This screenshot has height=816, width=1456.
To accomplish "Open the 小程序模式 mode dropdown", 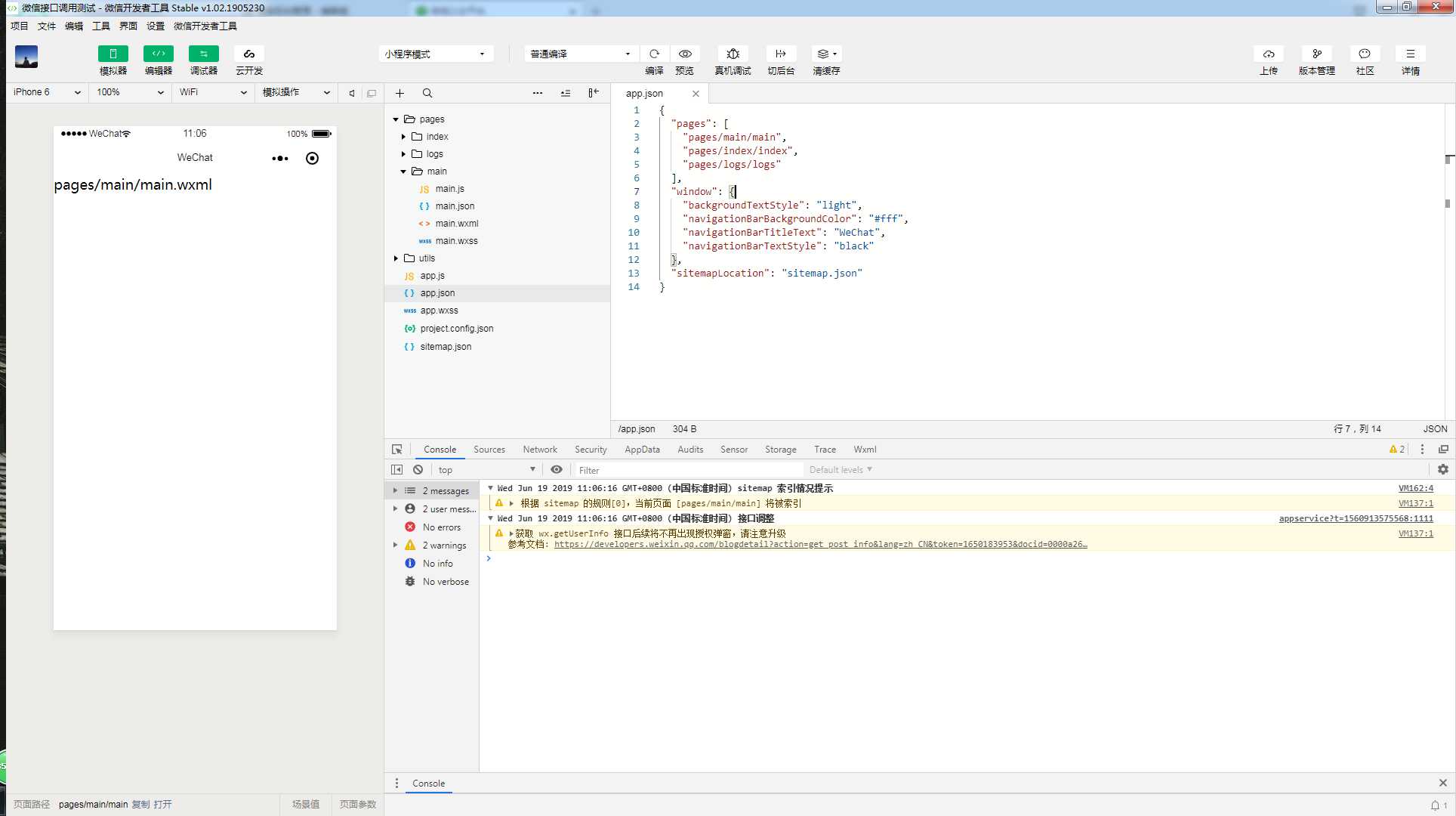I will pos(436,54).
